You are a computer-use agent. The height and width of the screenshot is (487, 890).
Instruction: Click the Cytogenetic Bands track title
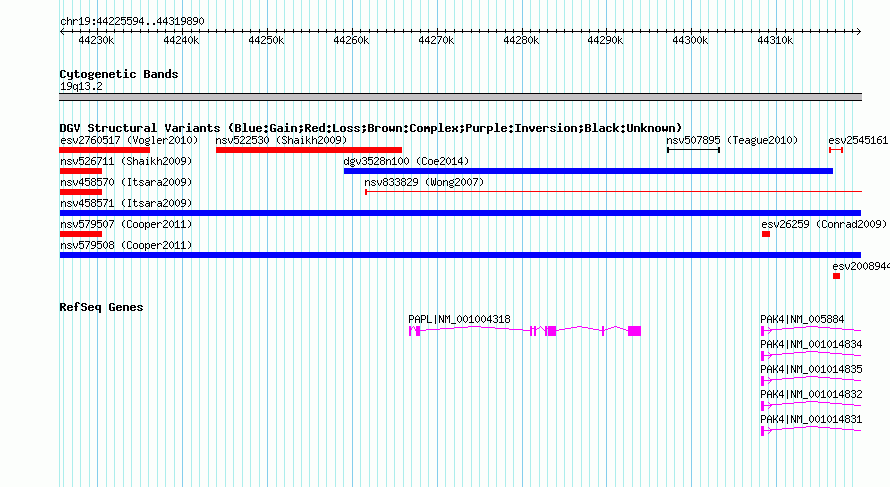[x=119, y=74]
